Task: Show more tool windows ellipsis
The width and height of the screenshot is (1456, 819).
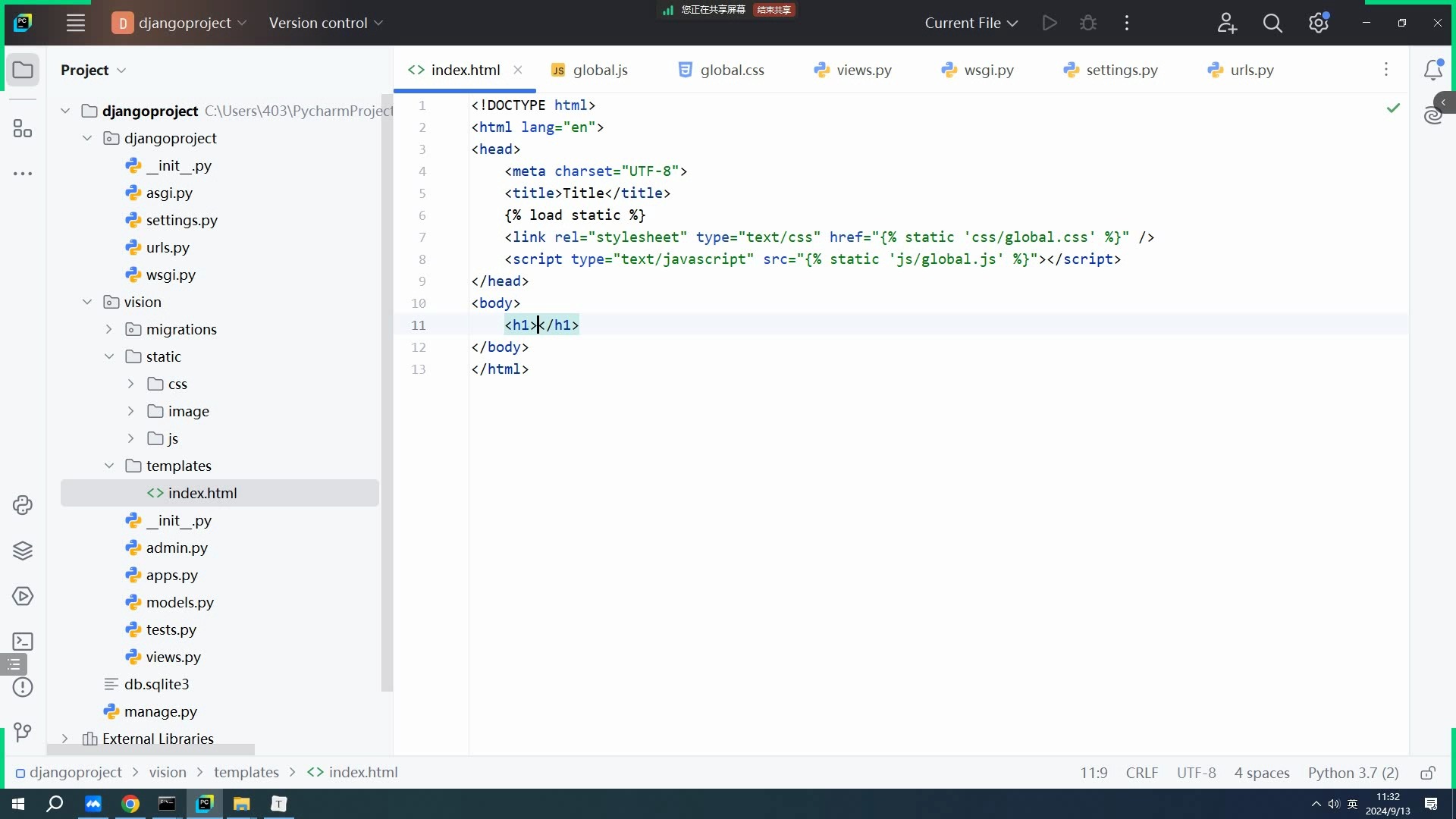Action: pos(23,174)
